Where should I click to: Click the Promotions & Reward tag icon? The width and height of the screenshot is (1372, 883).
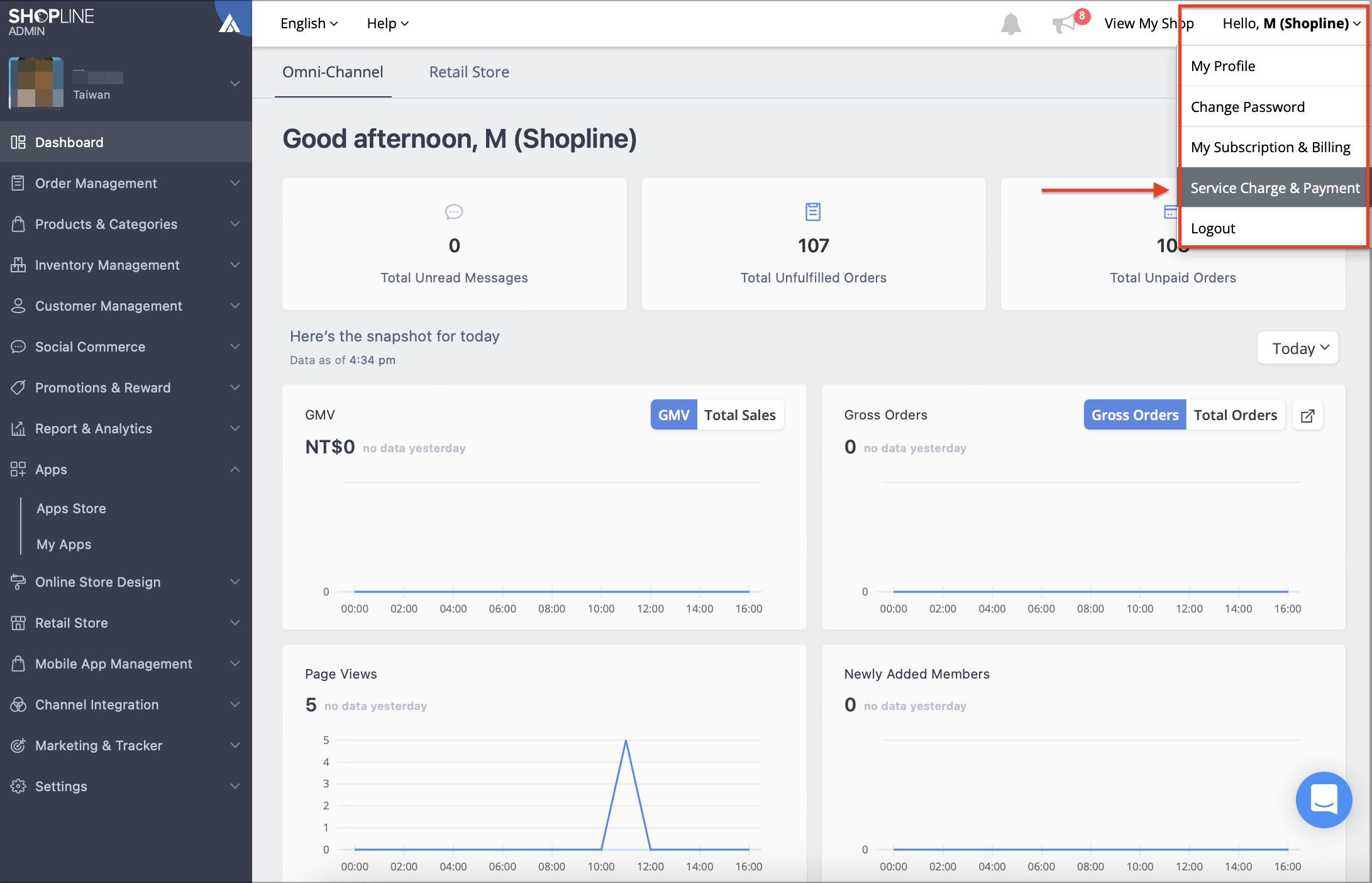(18, 387)
